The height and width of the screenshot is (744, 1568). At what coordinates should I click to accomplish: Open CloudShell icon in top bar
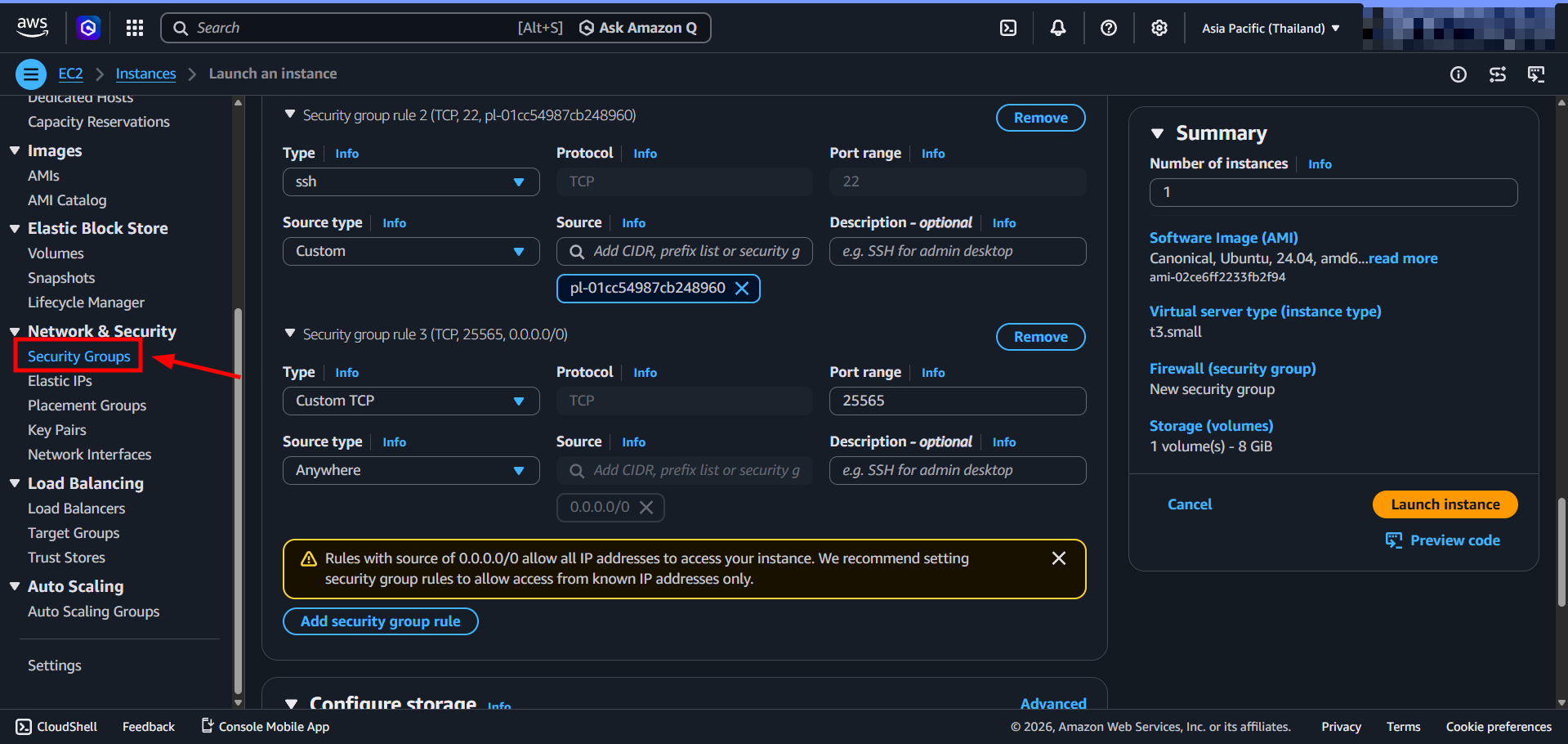click(1008, 28)
